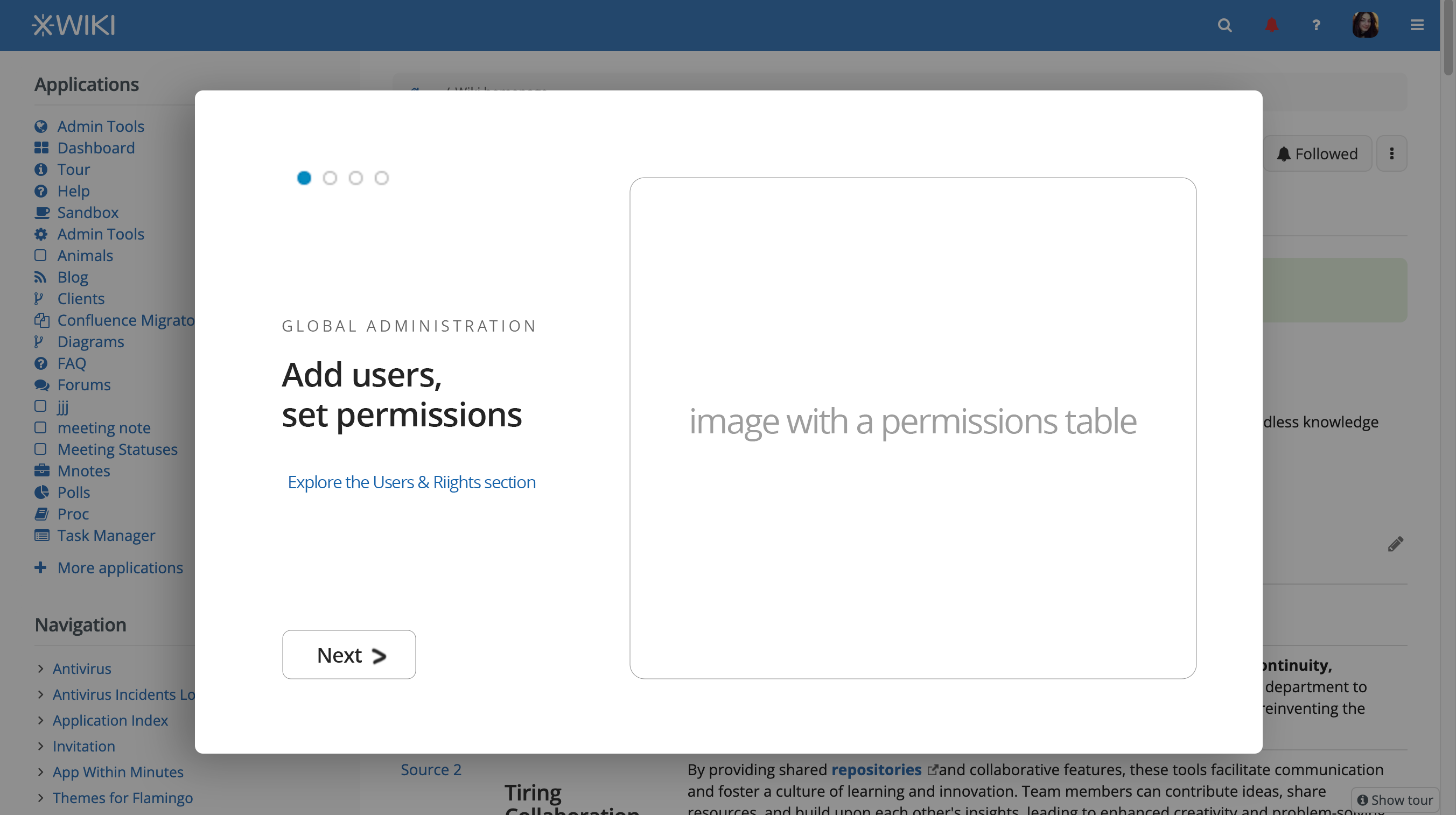1456x815 pixels.
Task: Open the red notifications bell
Action: 1271,25
